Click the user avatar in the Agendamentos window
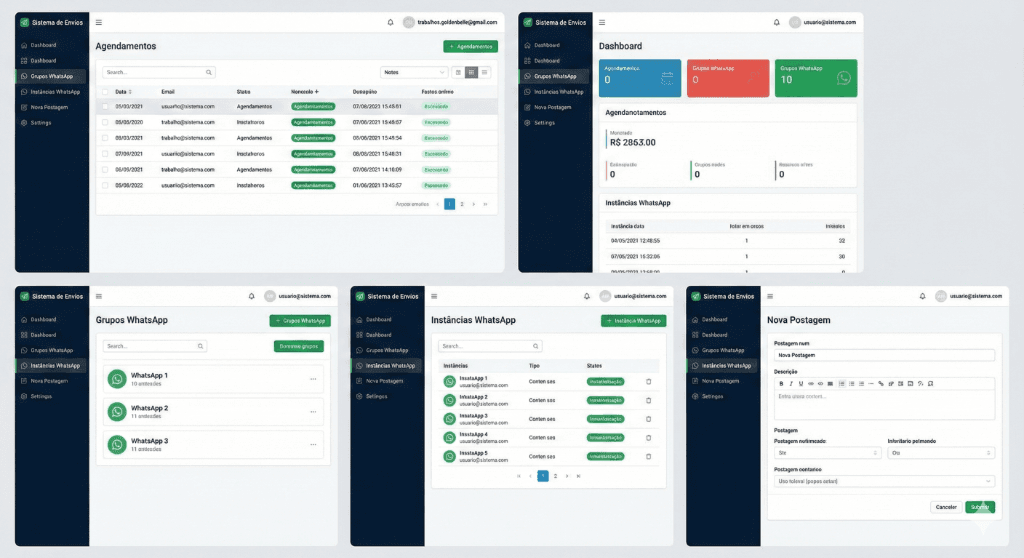Image resolution: width=1024 pixels, height=558 pixels. click(x=409, y=22)
